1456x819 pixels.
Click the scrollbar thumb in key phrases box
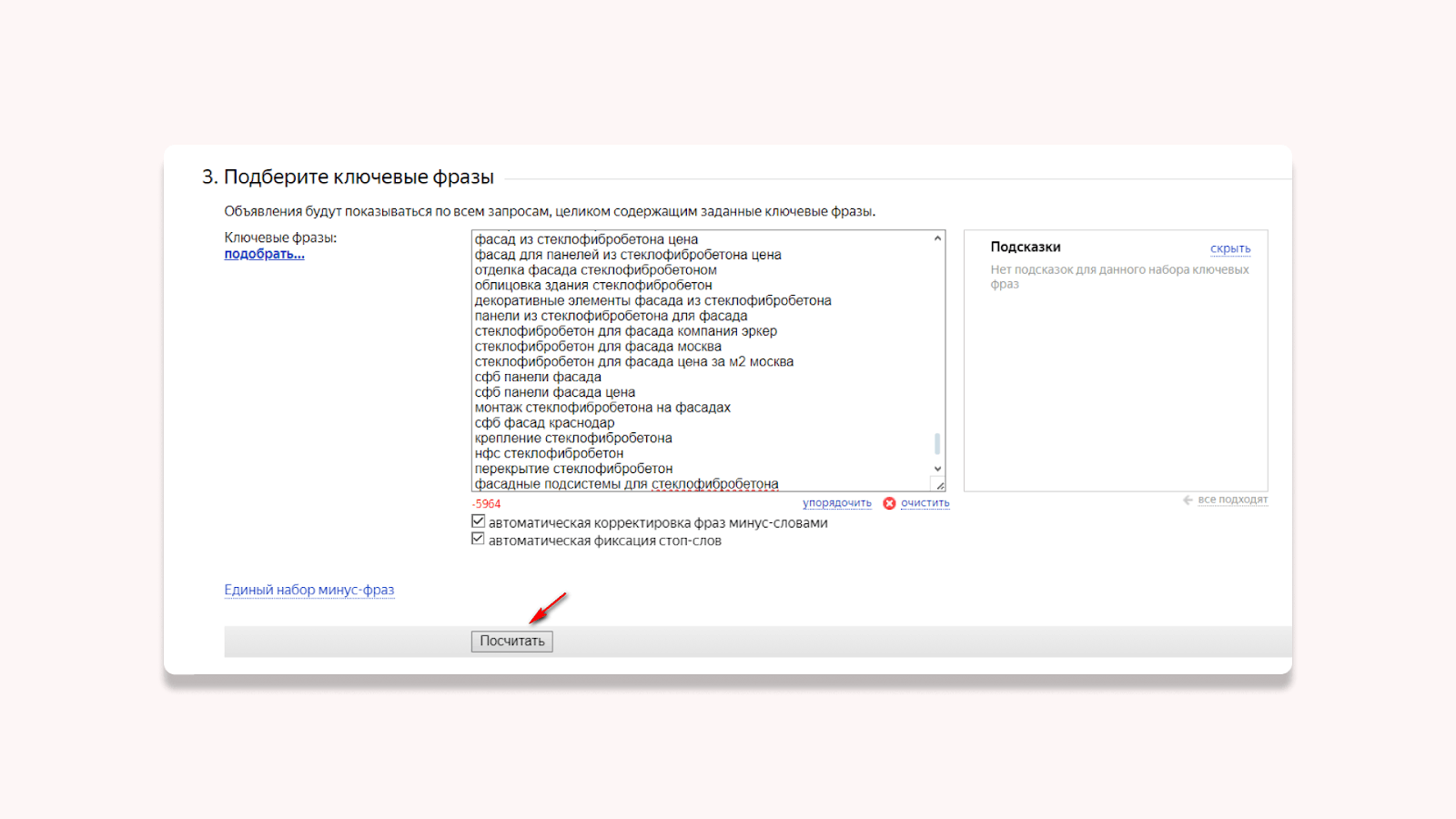[x=937, y=443]
